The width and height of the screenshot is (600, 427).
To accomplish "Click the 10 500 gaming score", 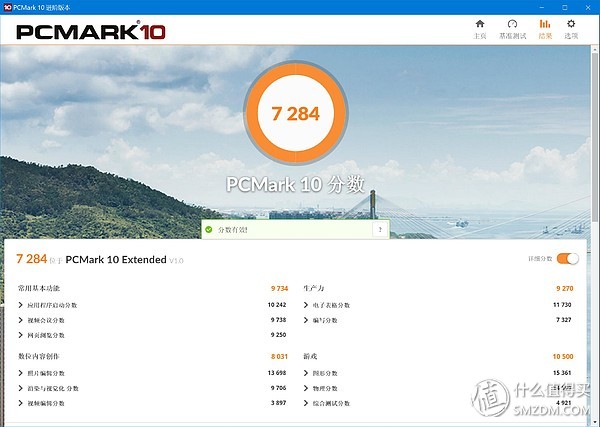I will [563, 357].
